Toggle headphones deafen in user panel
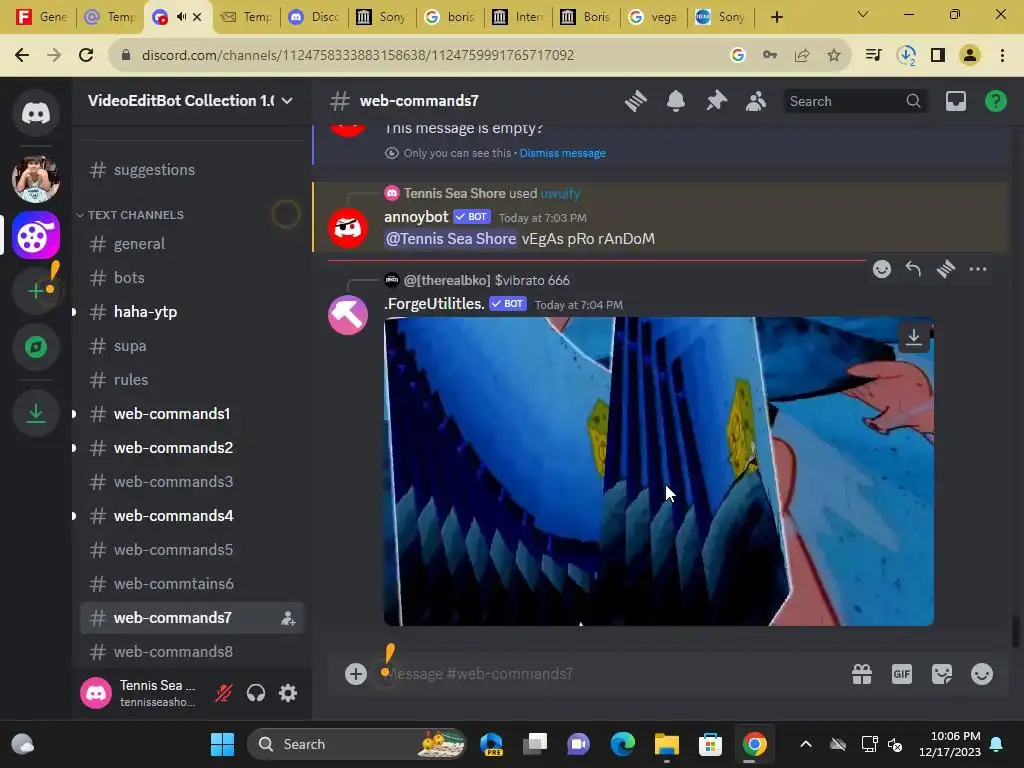1024x768 pixels. pos(256,693)
